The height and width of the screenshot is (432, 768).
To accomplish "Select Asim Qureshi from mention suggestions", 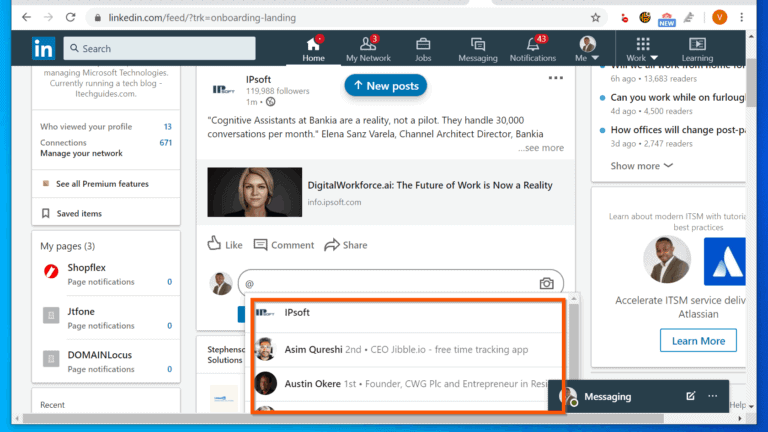I will tap(408, 349).
